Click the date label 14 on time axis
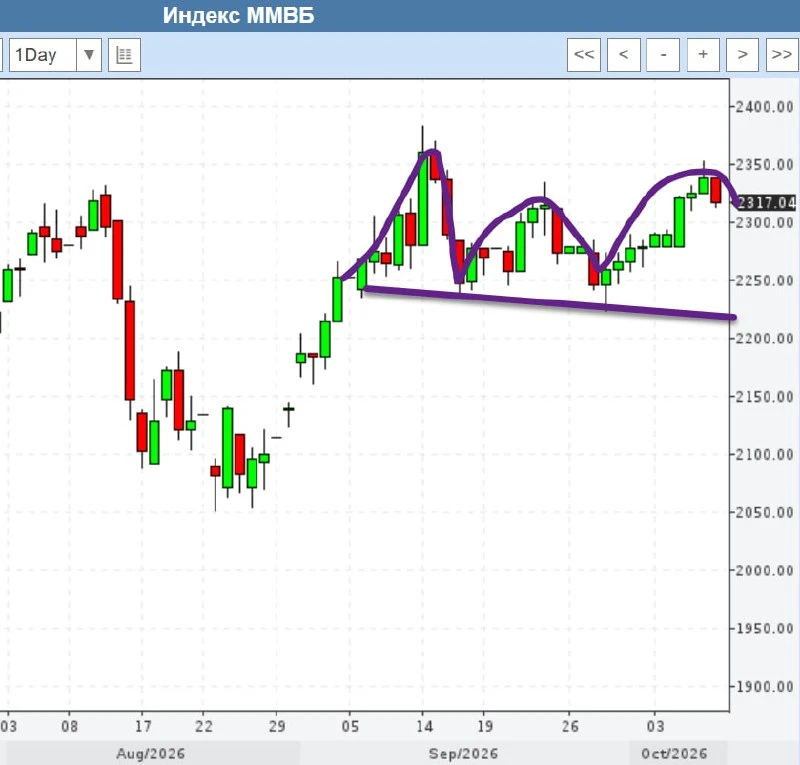800x765 pixels. (x=424, y=726)
